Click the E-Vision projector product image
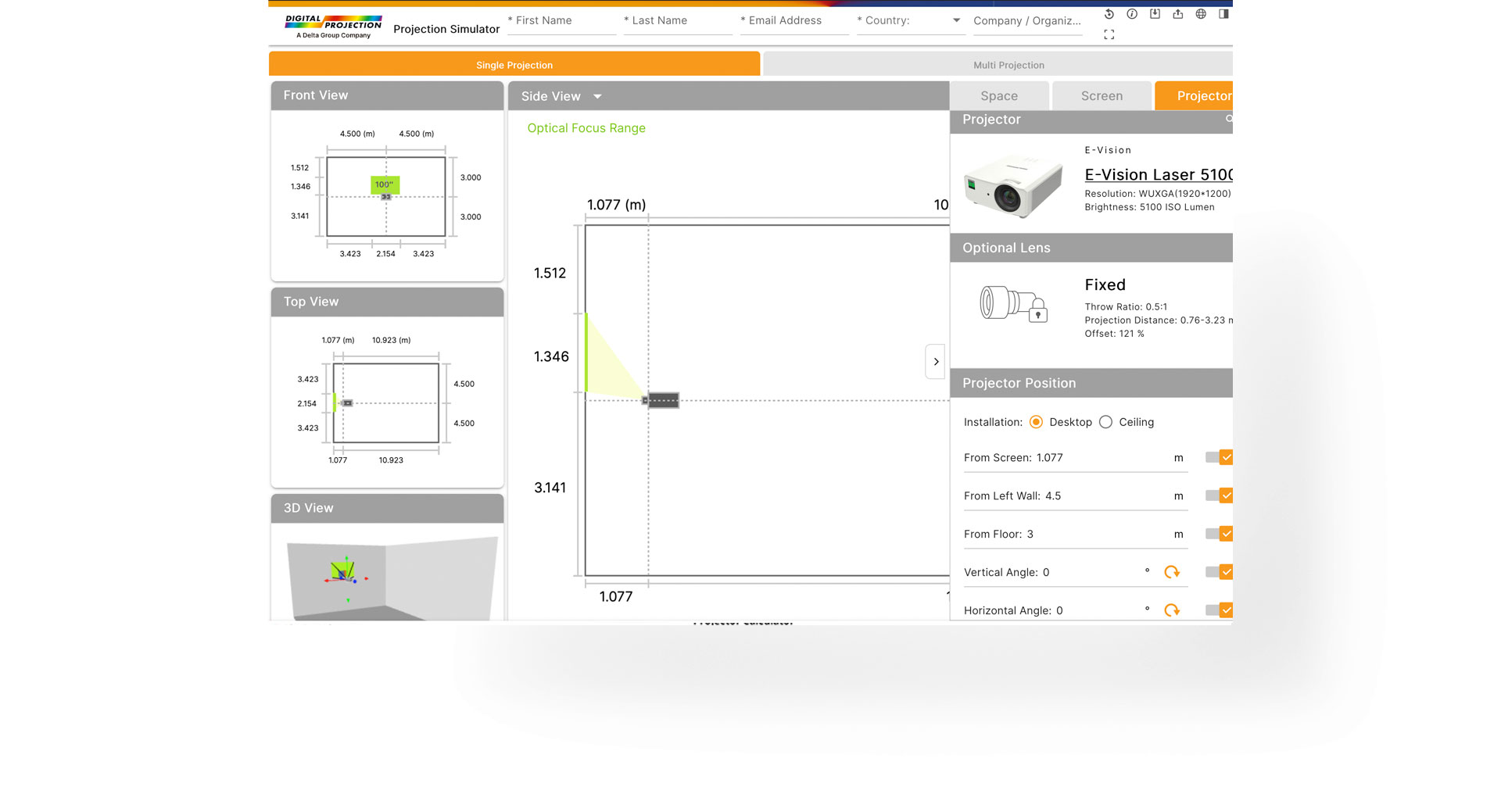The image size is (1501, 812). pyautogui.click(x=1013, y=184)
